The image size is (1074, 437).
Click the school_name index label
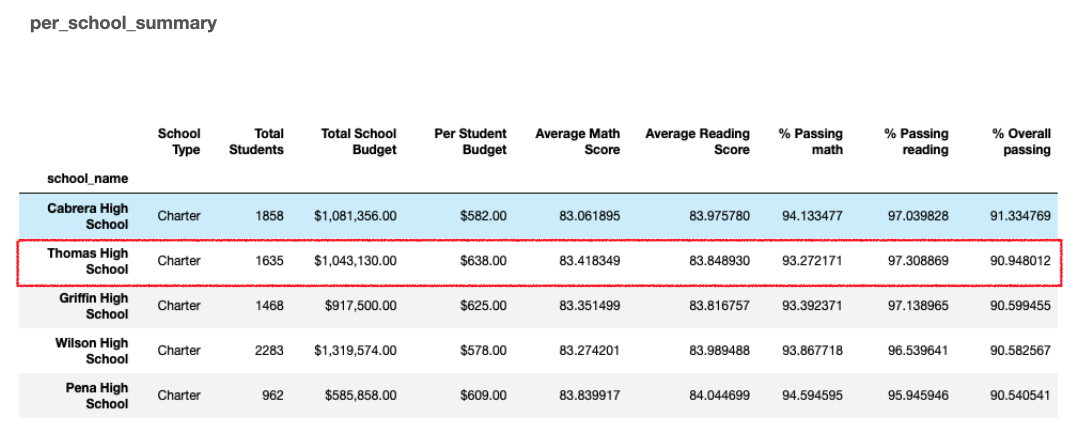(87, 179)
